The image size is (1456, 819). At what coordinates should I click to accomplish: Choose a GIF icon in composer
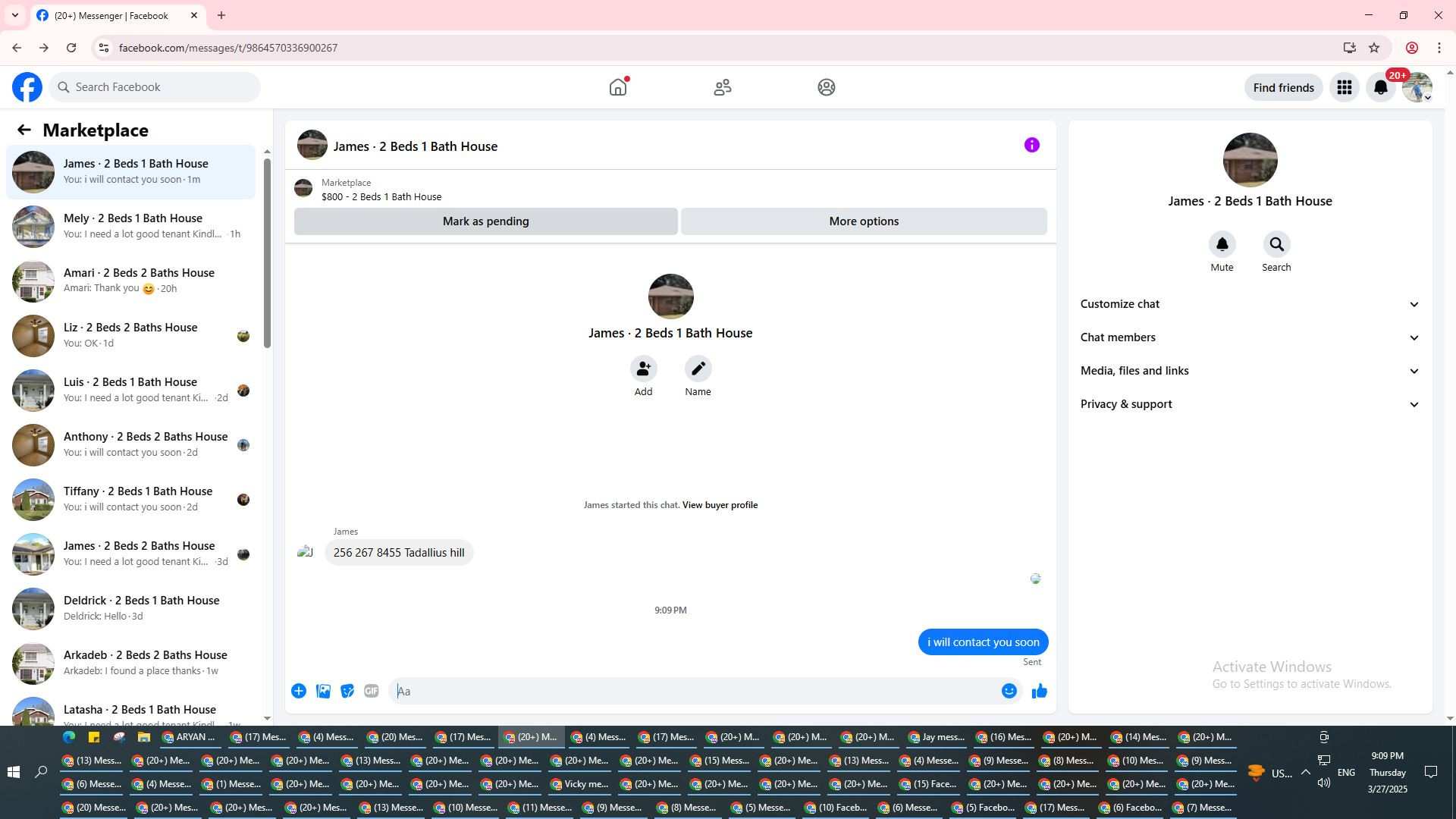(372, 691)
